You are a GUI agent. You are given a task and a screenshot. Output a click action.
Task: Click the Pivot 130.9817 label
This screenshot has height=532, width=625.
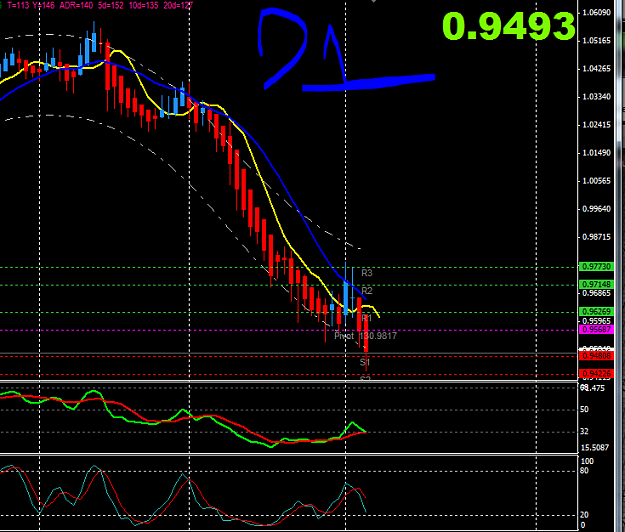366,336
